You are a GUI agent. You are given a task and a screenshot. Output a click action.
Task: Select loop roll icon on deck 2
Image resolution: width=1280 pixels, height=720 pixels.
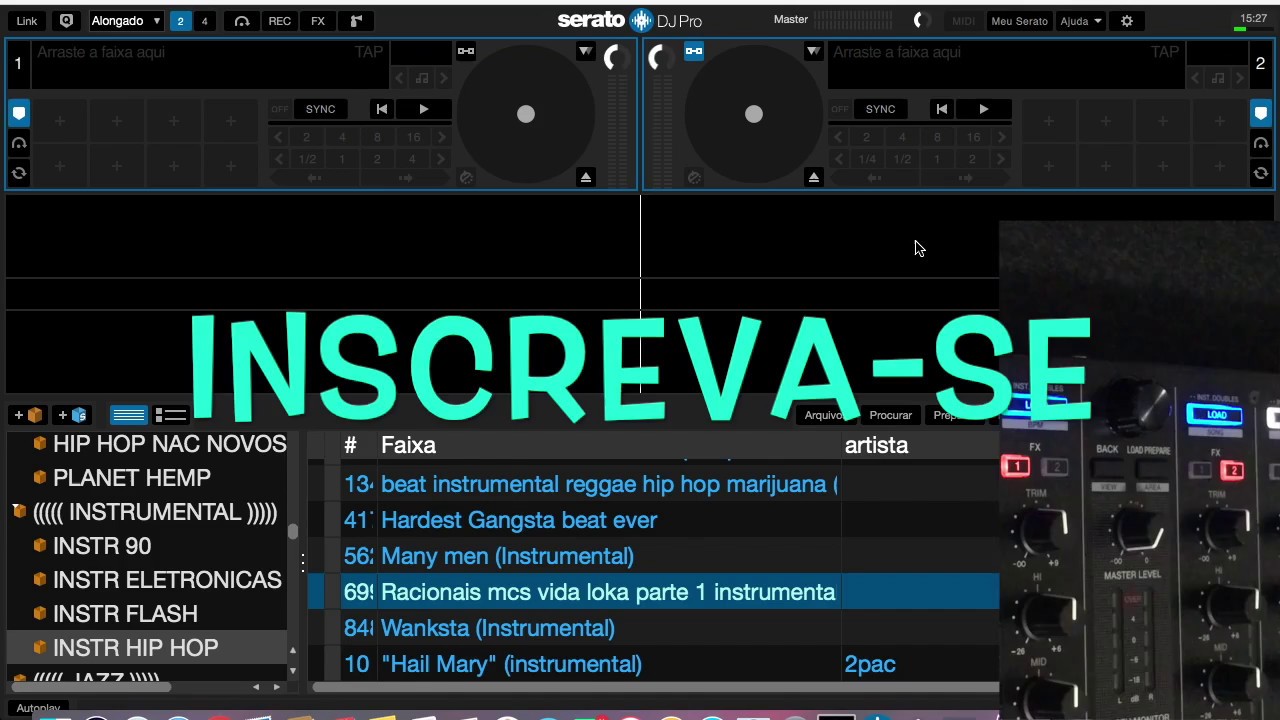[1261, 174]
